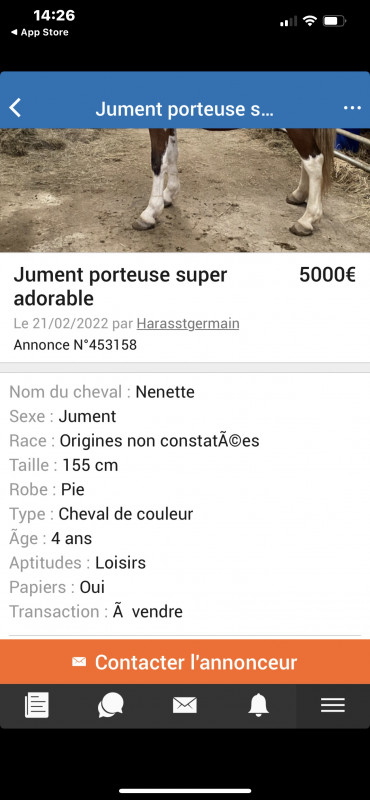Open the bell notifications icon

click(x=259, y=706)
